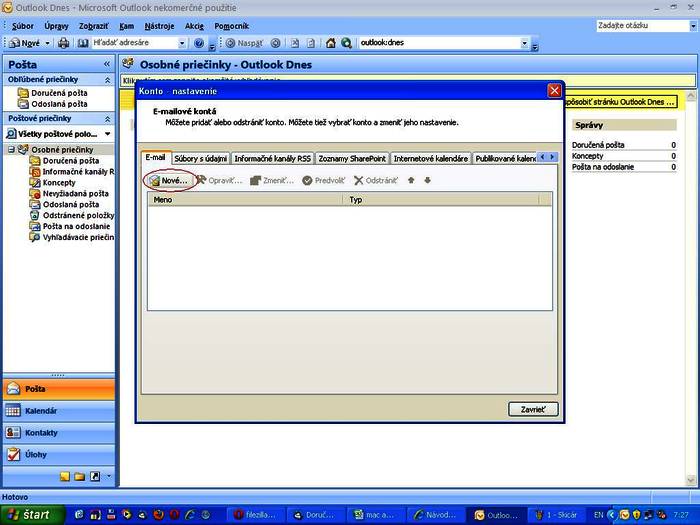Screen dimensions: 700x525
Task: Click the Meno column header
Action: [245, 200]
